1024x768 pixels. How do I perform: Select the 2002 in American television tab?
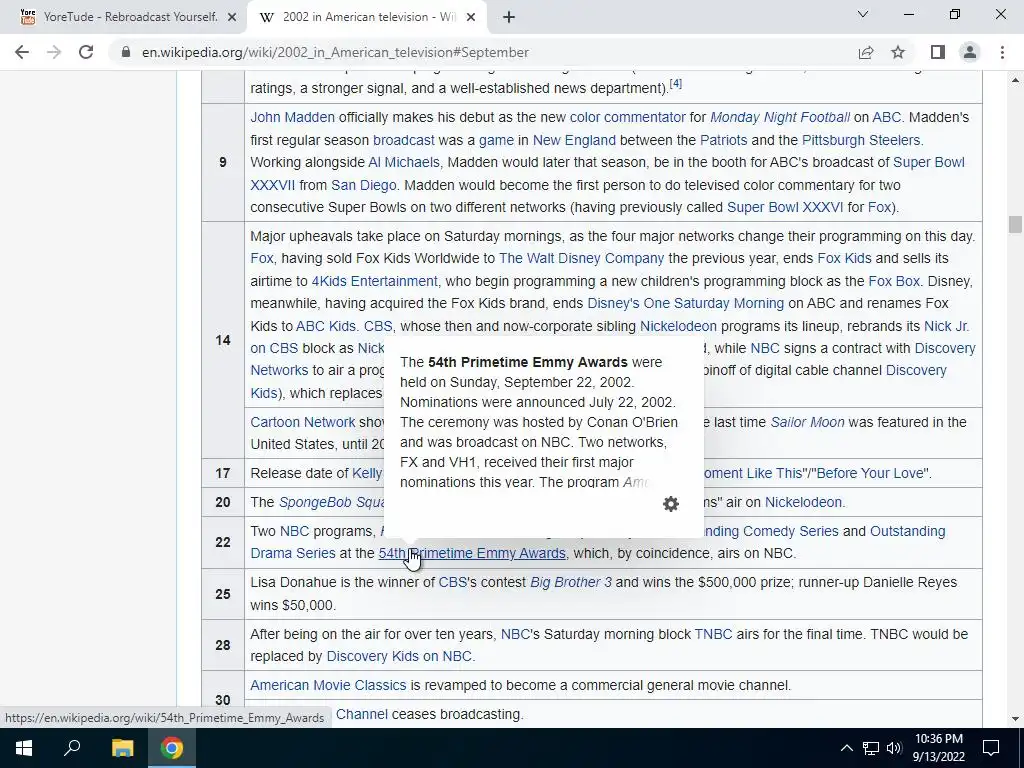(x=366, y=18)
